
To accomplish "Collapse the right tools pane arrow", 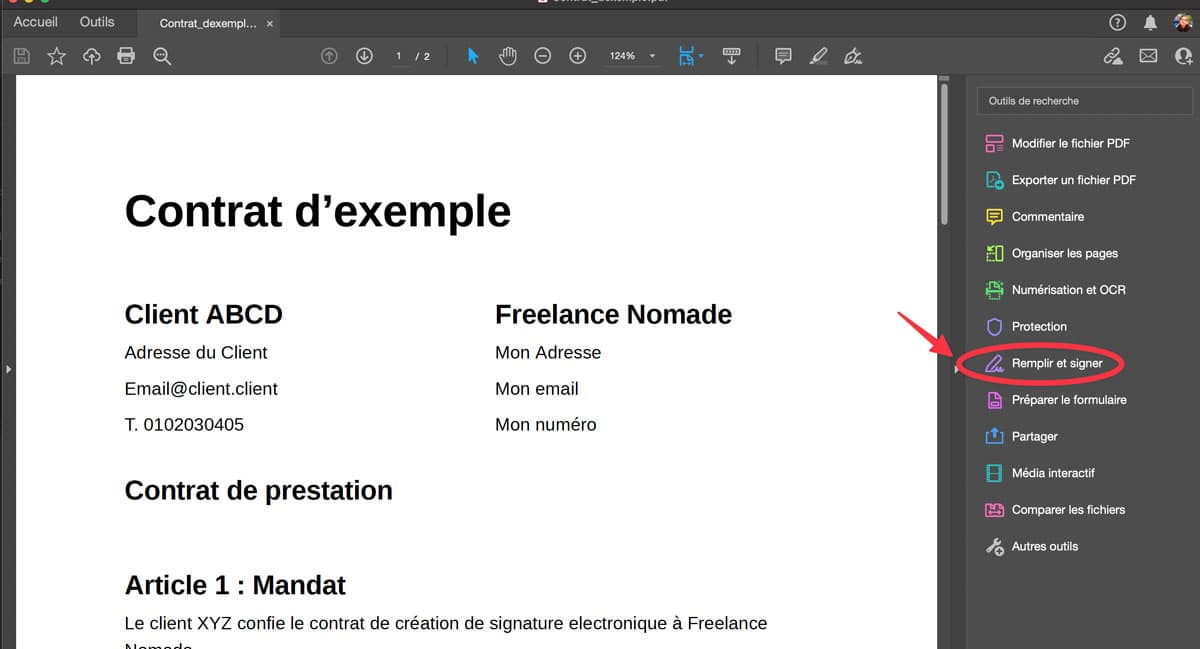I will pos(957,370).
